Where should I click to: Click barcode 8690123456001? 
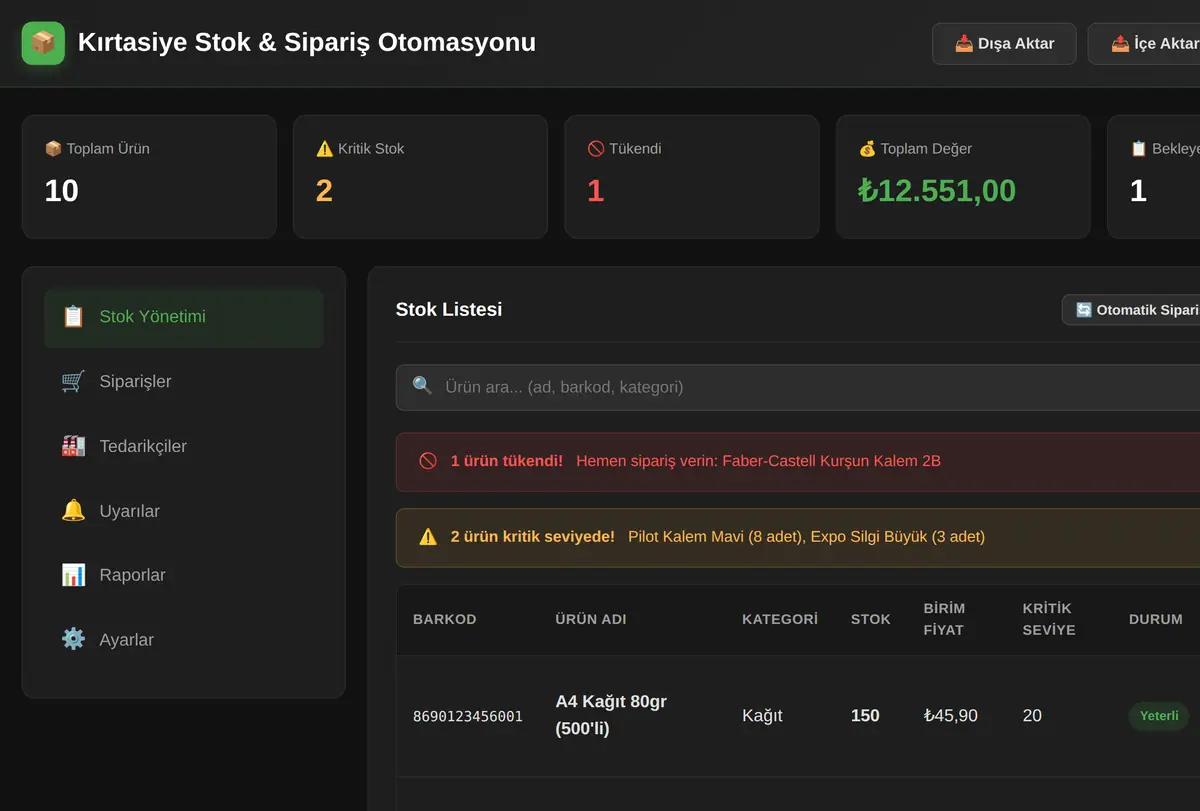point(468,716)
